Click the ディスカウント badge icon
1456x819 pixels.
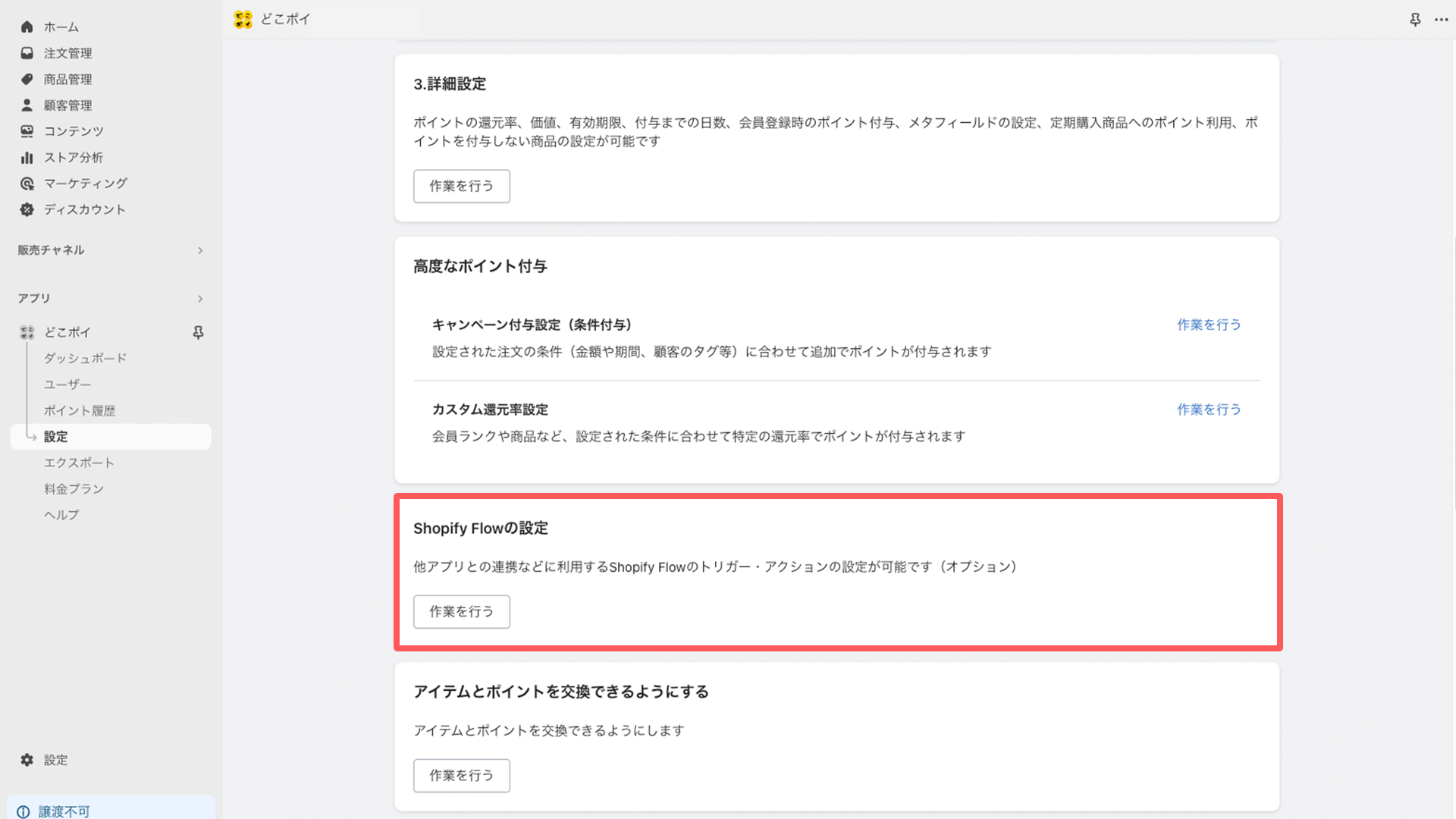click(27, 209)
